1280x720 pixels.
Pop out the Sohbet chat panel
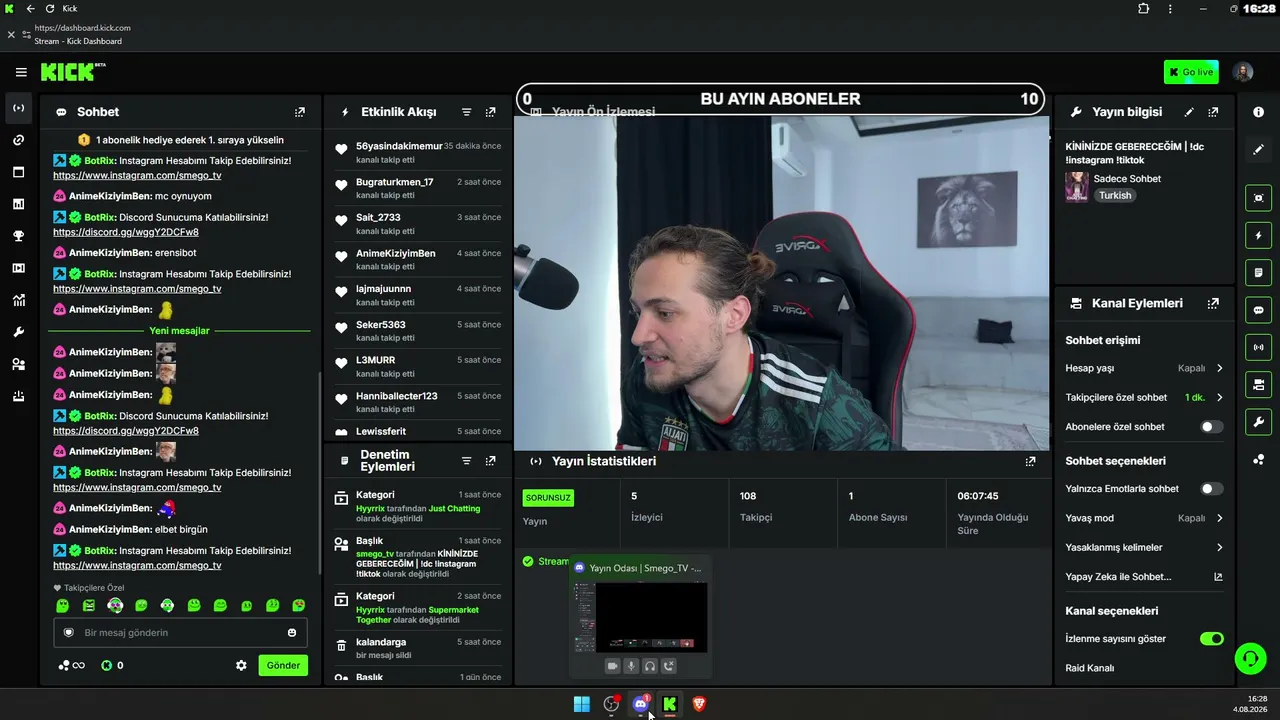[300, 112]
